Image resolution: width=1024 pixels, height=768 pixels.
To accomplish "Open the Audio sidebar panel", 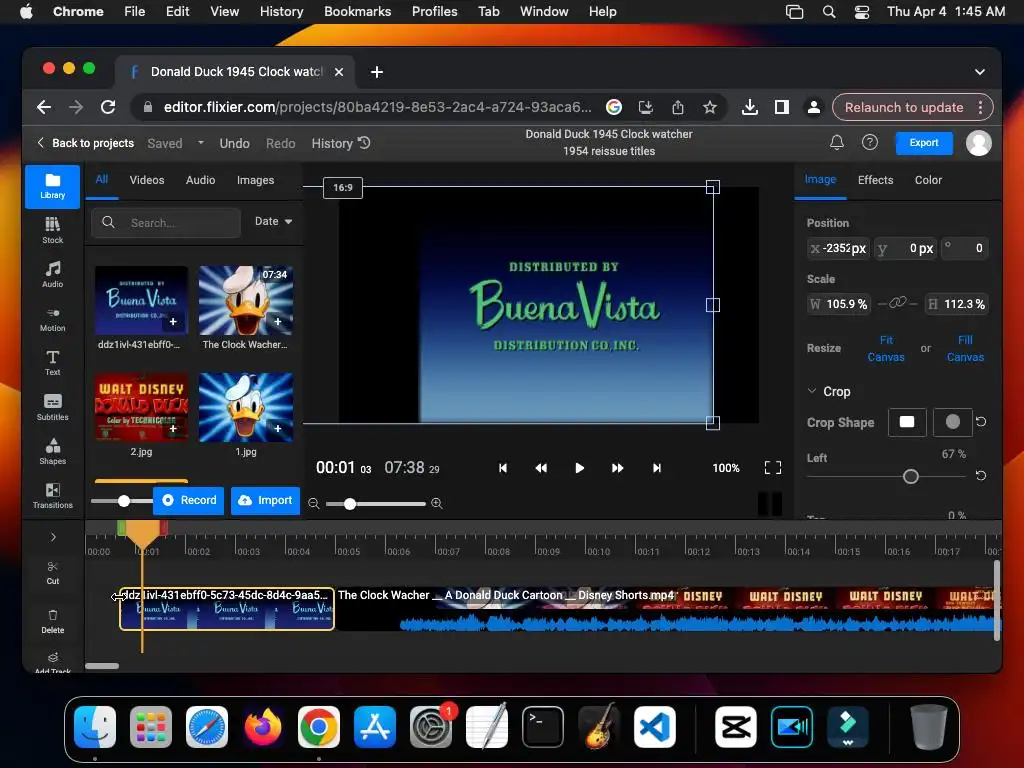I will pyautogui.click(x=52, y=274).
